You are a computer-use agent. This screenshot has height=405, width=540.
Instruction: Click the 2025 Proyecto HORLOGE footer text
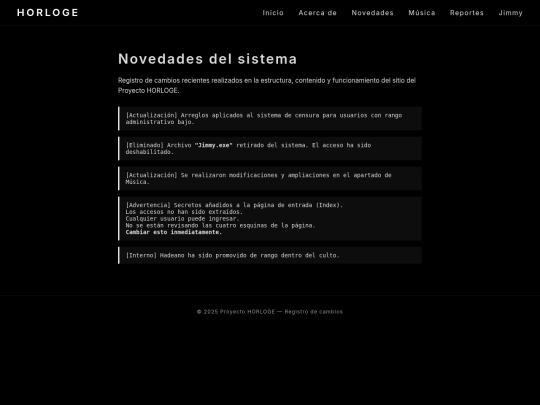click(x=270, y=312)
